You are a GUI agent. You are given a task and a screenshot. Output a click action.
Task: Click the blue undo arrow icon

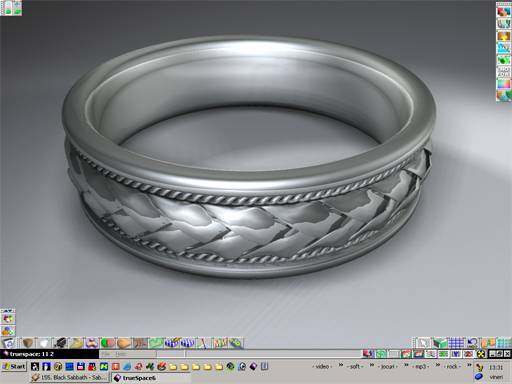[x=472, y=343]
